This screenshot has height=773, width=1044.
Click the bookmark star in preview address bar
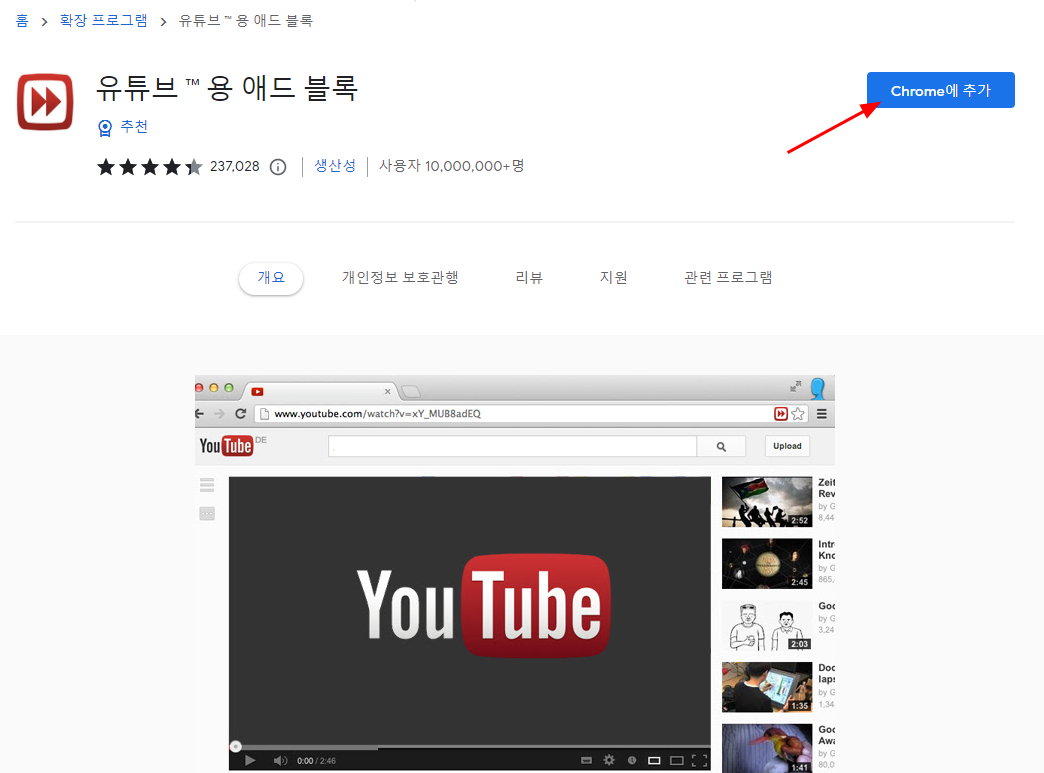pyautogui.click(x=798, y=414)
